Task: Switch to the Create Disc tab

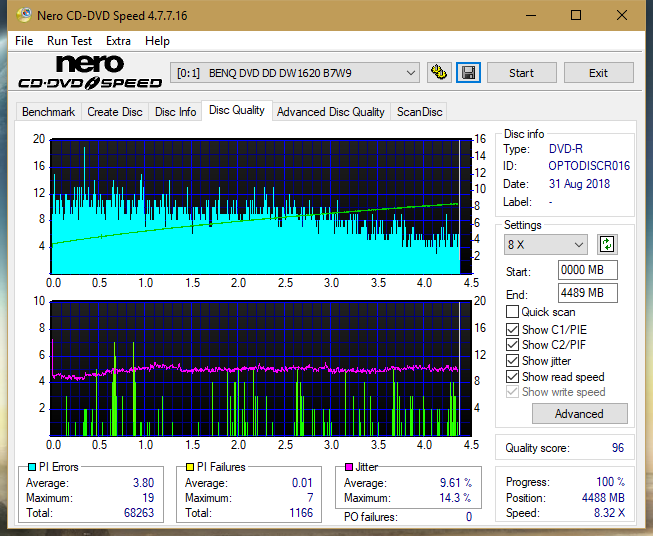Action: coord(115,112)
